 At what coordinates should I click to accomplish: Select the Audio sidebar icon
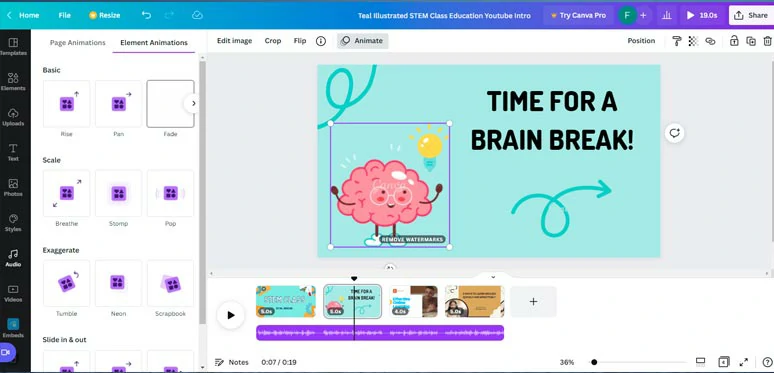pos(13,258)
